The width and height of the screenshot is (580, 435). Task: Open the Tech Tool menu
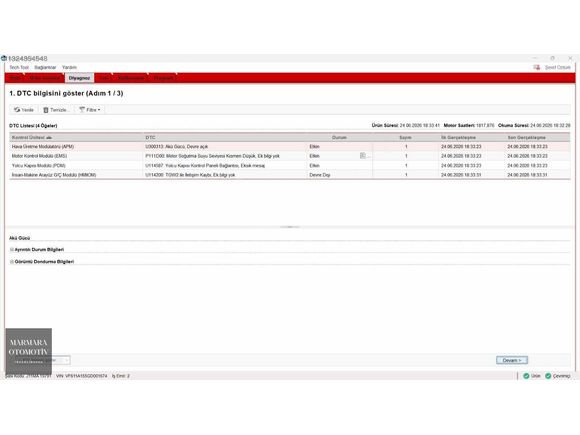point(19,67)
